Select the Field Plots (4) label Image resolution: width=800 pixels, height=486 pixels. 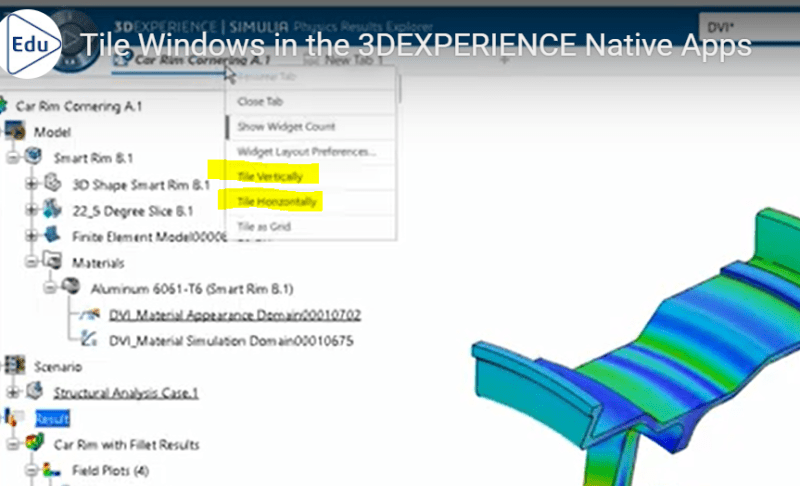110,470
